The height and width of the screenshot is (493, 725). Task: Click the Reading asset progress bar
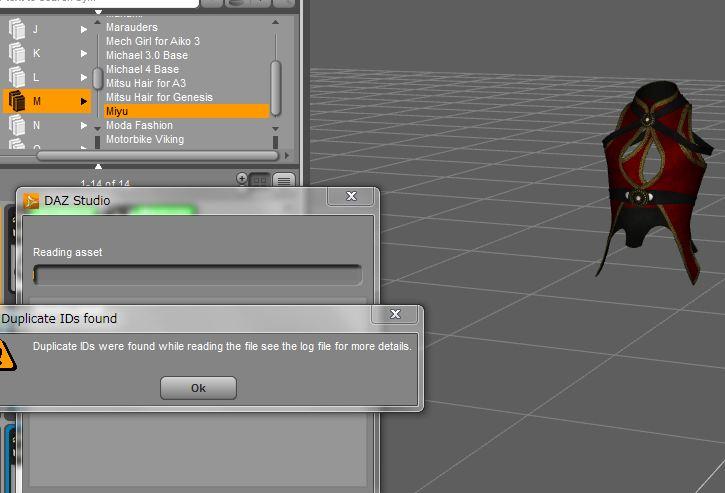[197, 275]
